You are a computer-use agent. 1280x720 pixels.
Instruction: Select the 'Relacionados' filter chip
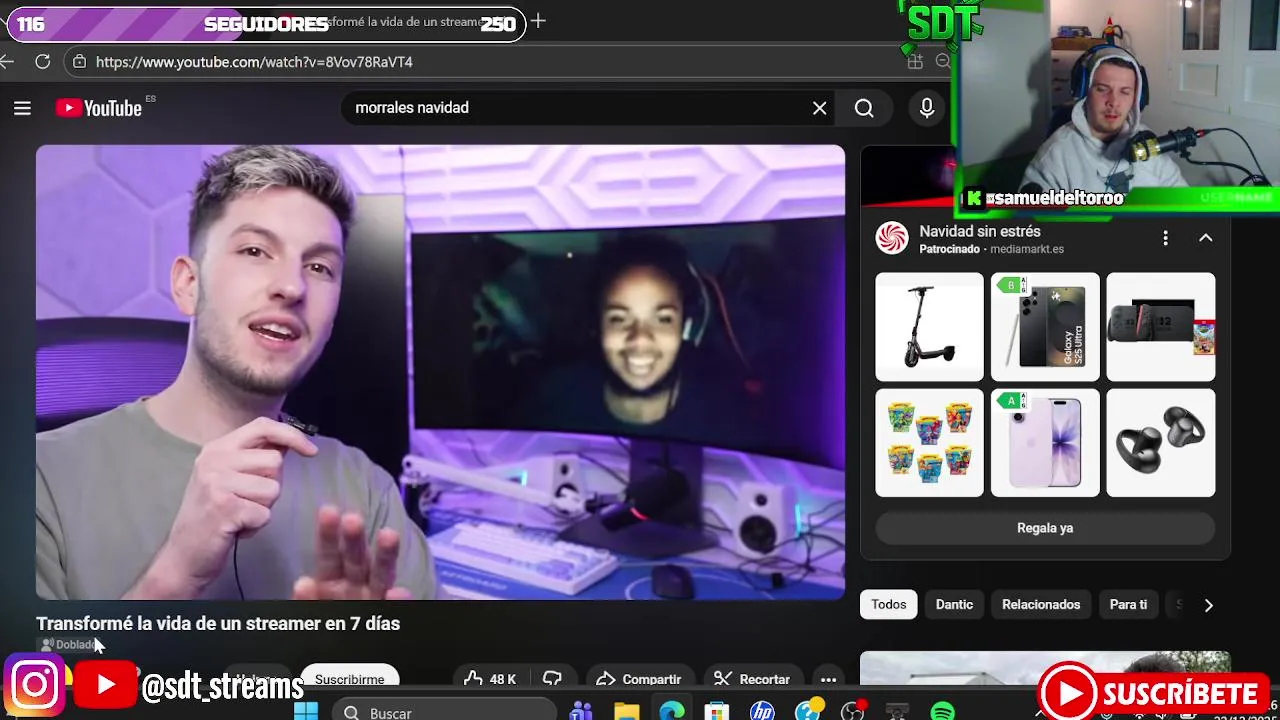point(1041,605)
